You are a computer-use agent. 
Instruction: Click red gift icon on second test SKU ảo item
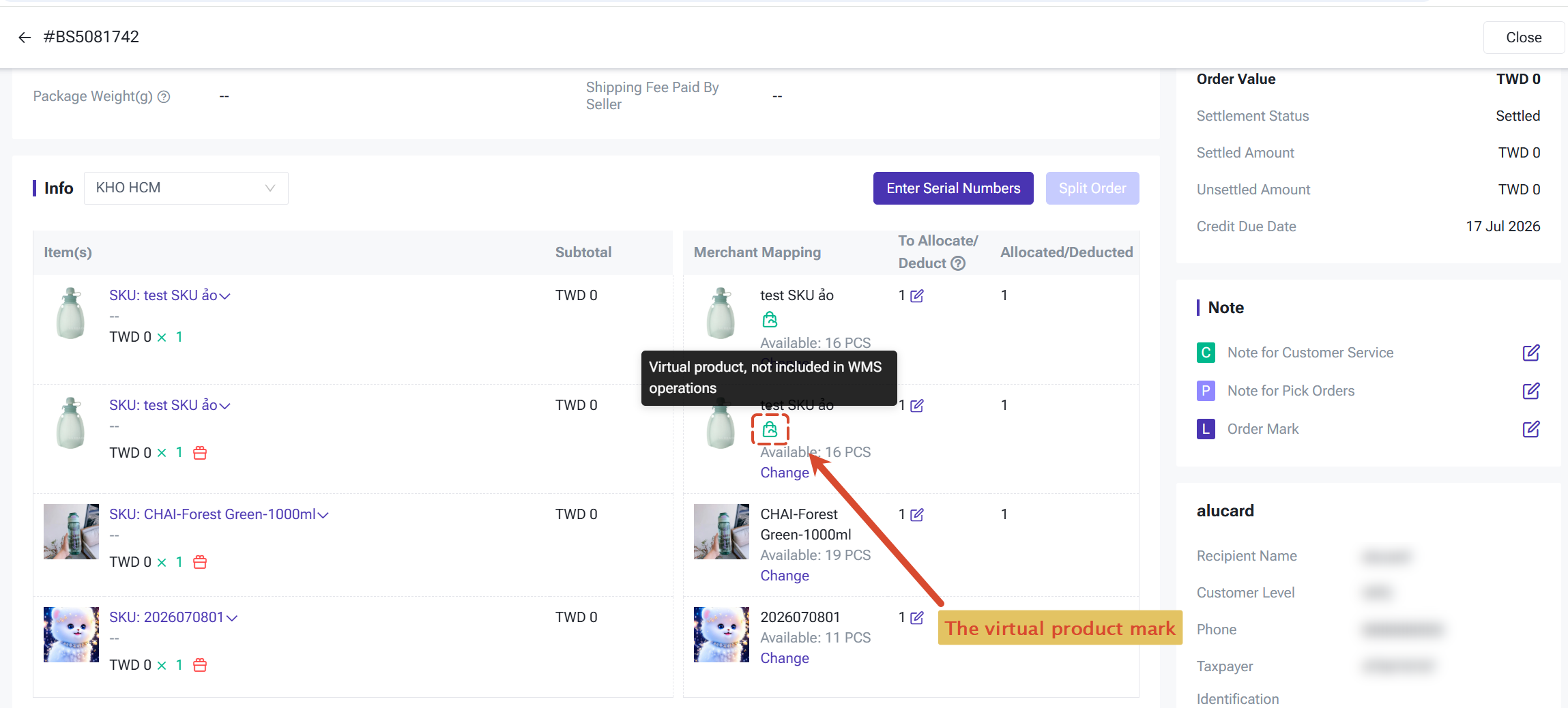coord(200,453)
